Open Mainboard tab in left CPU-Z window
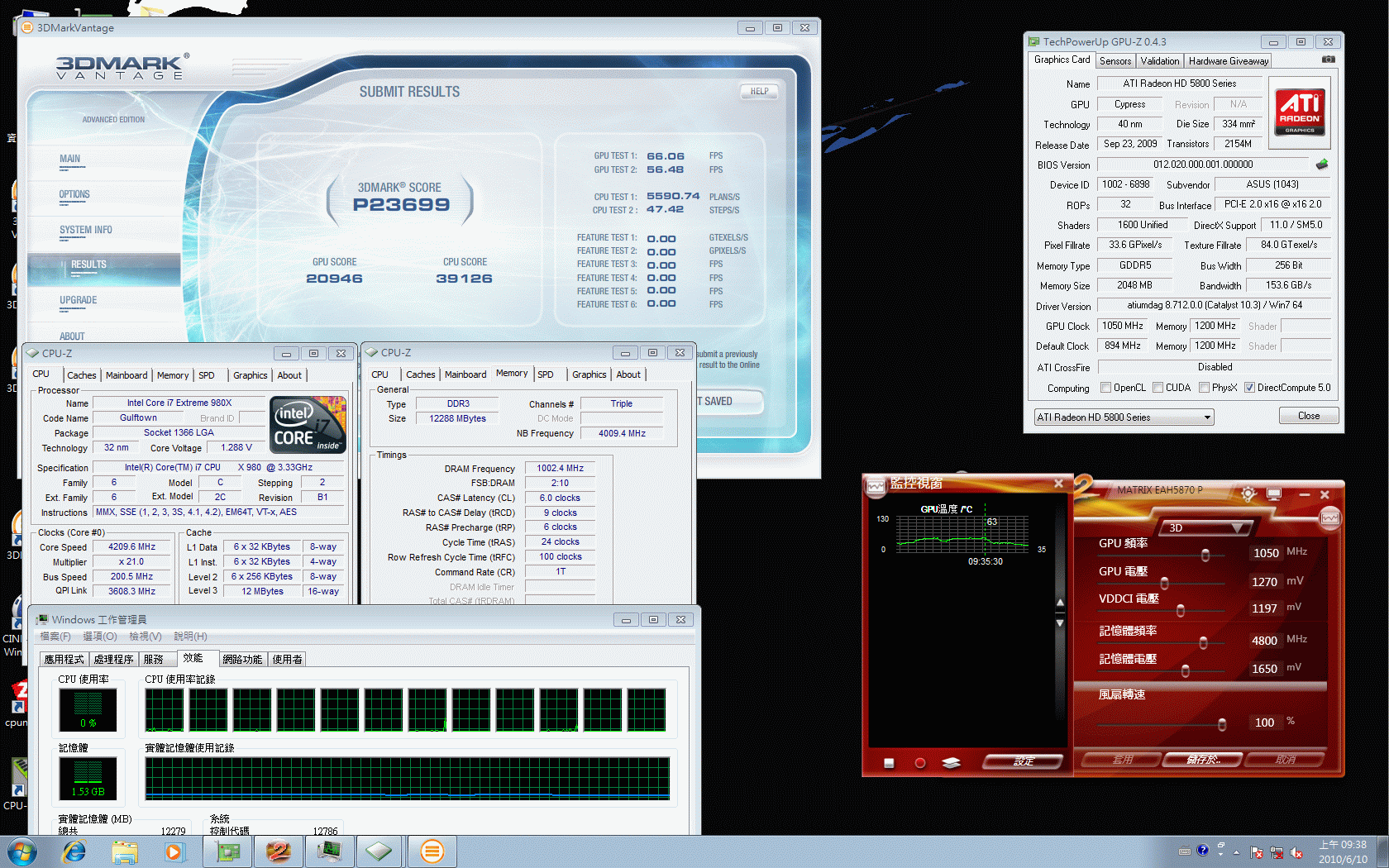1389x868 pixels. click(126, 375)
